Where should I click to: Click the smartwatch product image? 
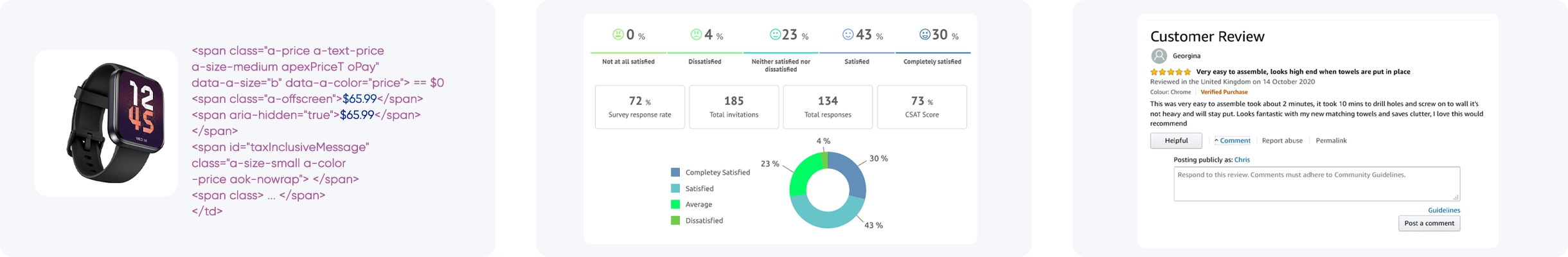tap(106, 123)
